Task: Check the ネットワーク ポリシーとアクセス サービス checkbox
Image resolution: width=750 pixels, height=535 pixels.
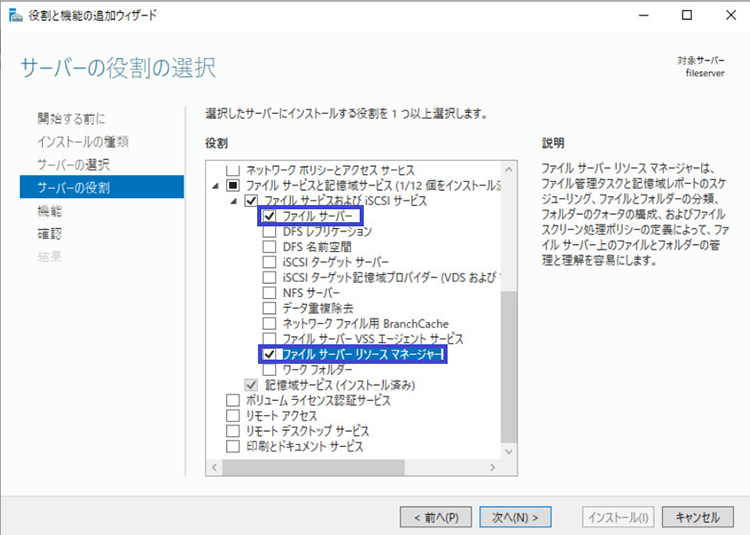Action: click(233, 170)
